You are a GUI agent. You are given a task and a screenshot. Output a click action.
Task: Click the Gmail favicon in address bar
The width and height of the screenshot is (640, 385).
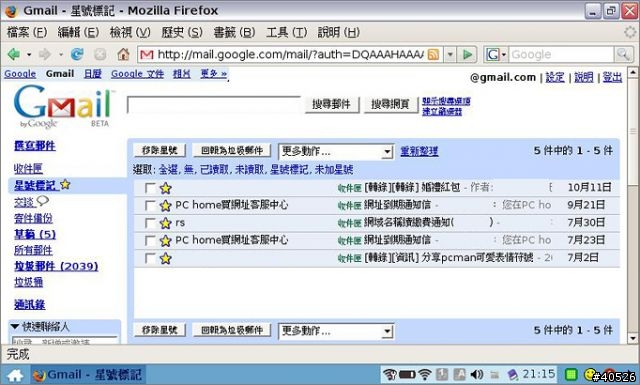click(147, 54)
